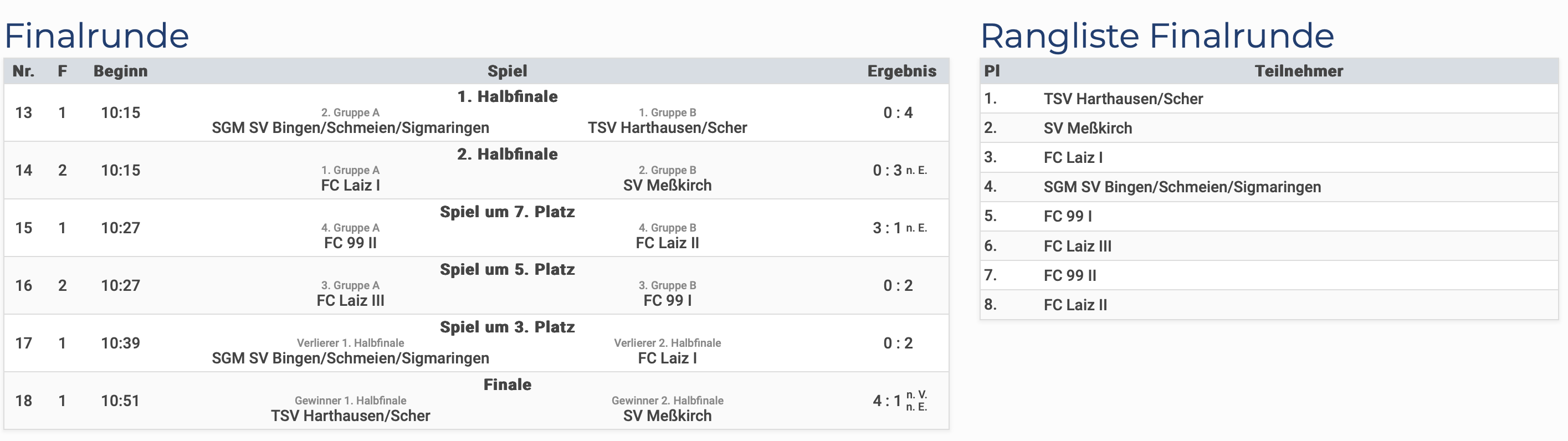Click the Rangliste Finalrunde heading
This screenshot has width=1568, height=441.
coord(1157,35)
